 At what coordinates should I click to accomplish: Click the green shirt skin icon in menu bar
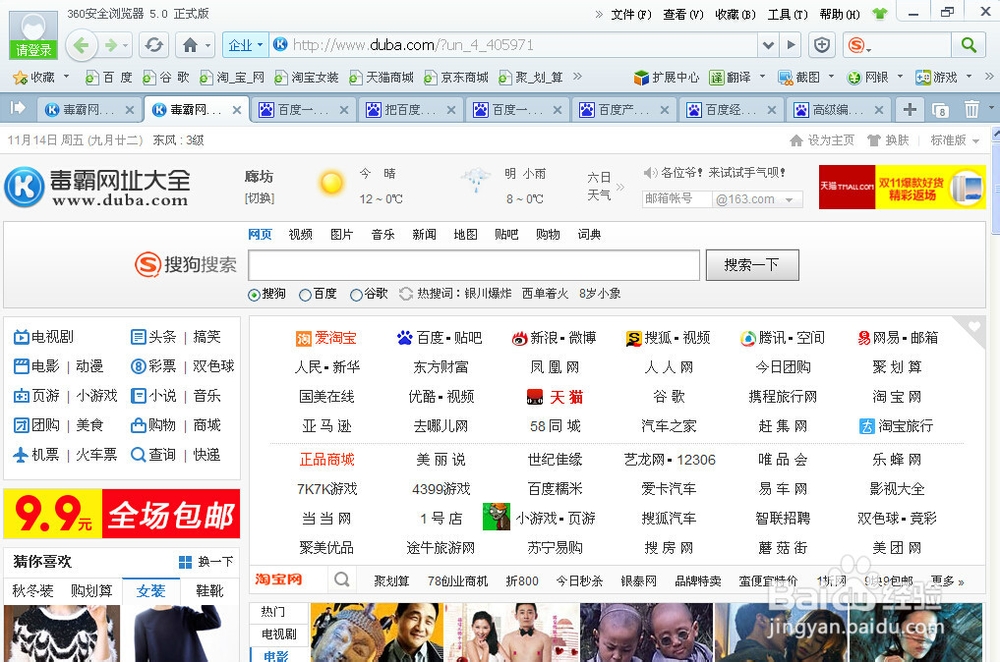point(880,14)
